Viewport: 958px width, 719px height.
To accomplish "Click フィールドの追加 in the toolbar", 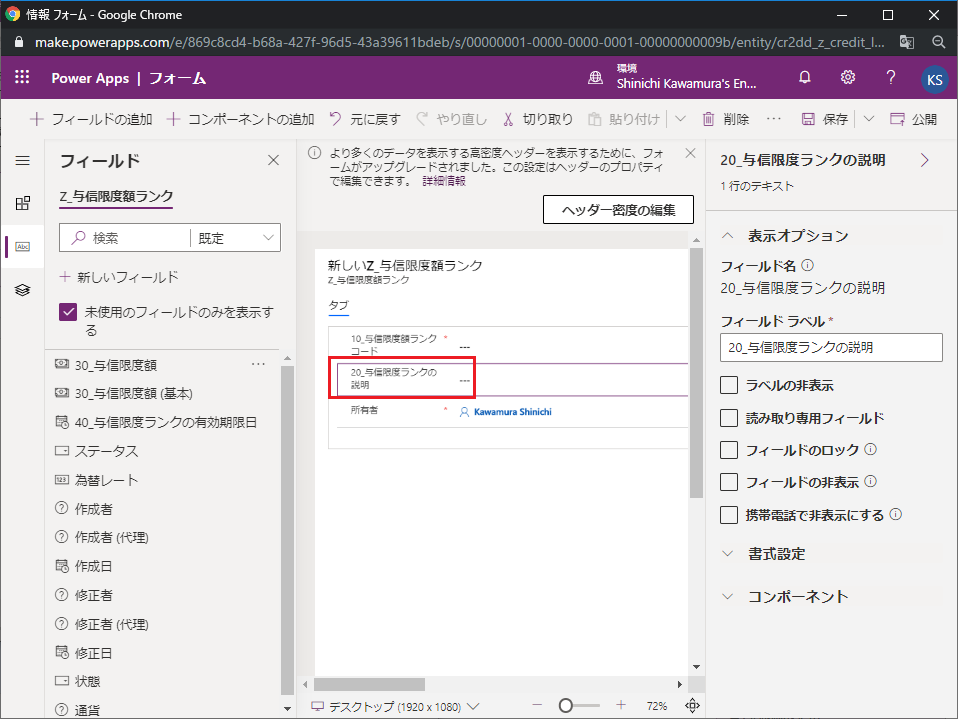I will (91, 119).
